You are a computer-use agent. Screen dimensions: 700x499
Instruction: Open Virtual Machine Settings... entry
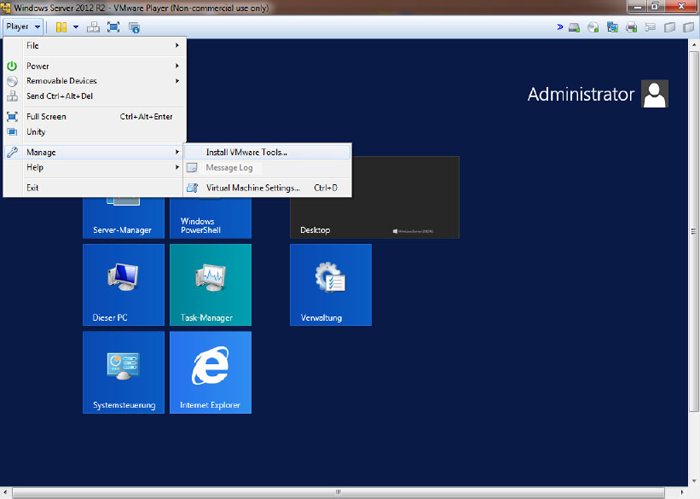(267, 188)
